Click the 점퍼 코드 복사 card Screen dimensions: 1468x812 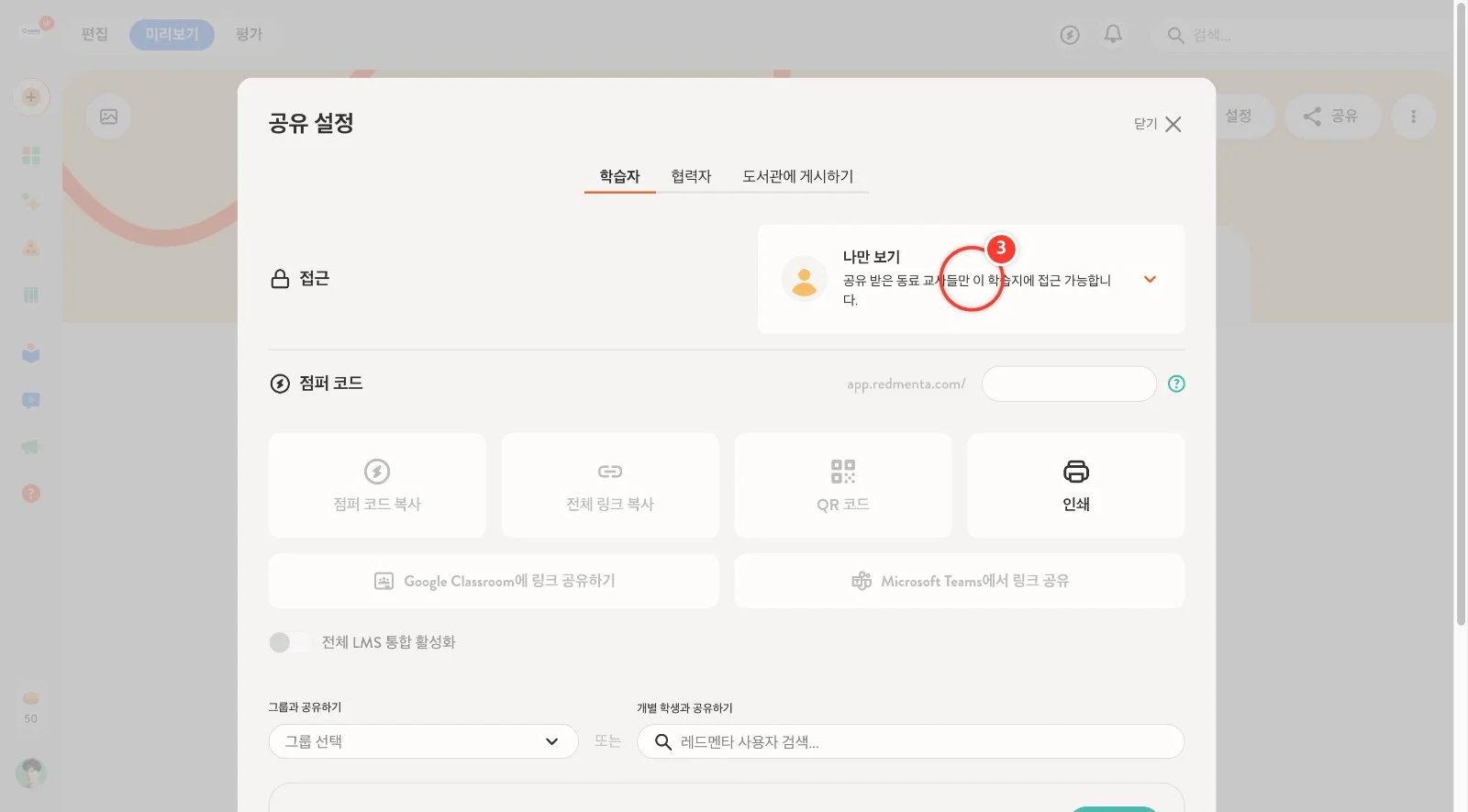coord(377,485)
